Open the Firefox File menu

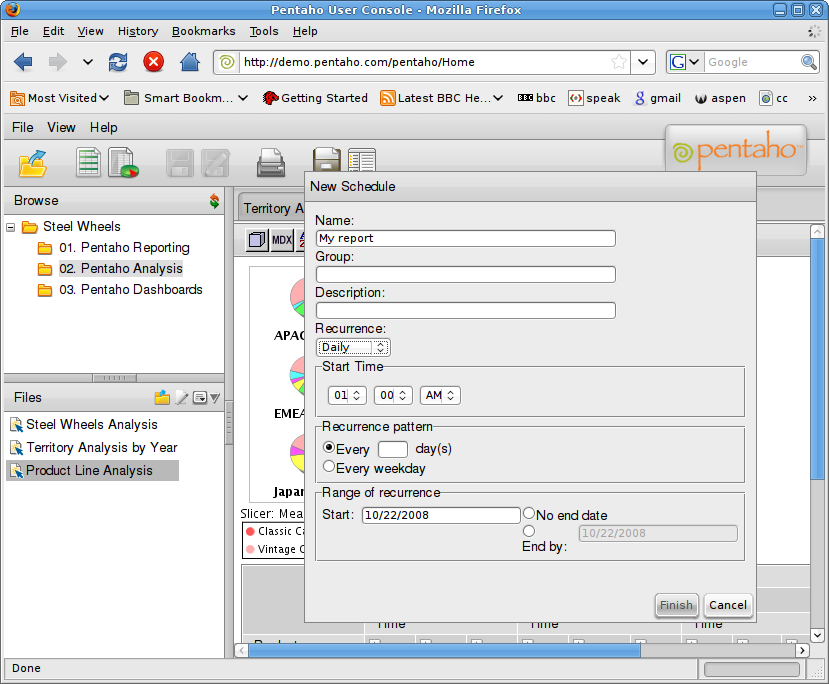point(20,31)
